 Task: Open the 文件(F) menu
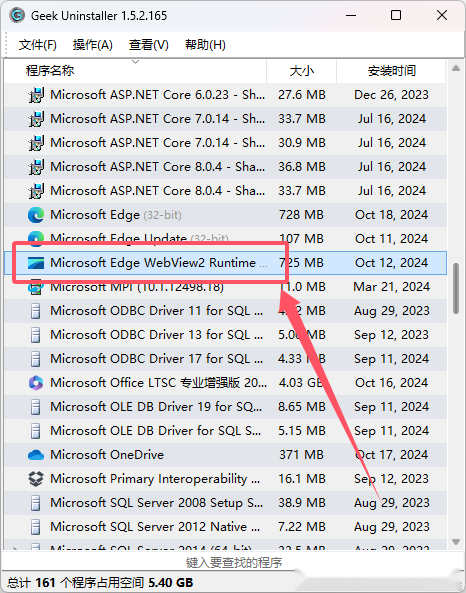click(x=38, y=45)
